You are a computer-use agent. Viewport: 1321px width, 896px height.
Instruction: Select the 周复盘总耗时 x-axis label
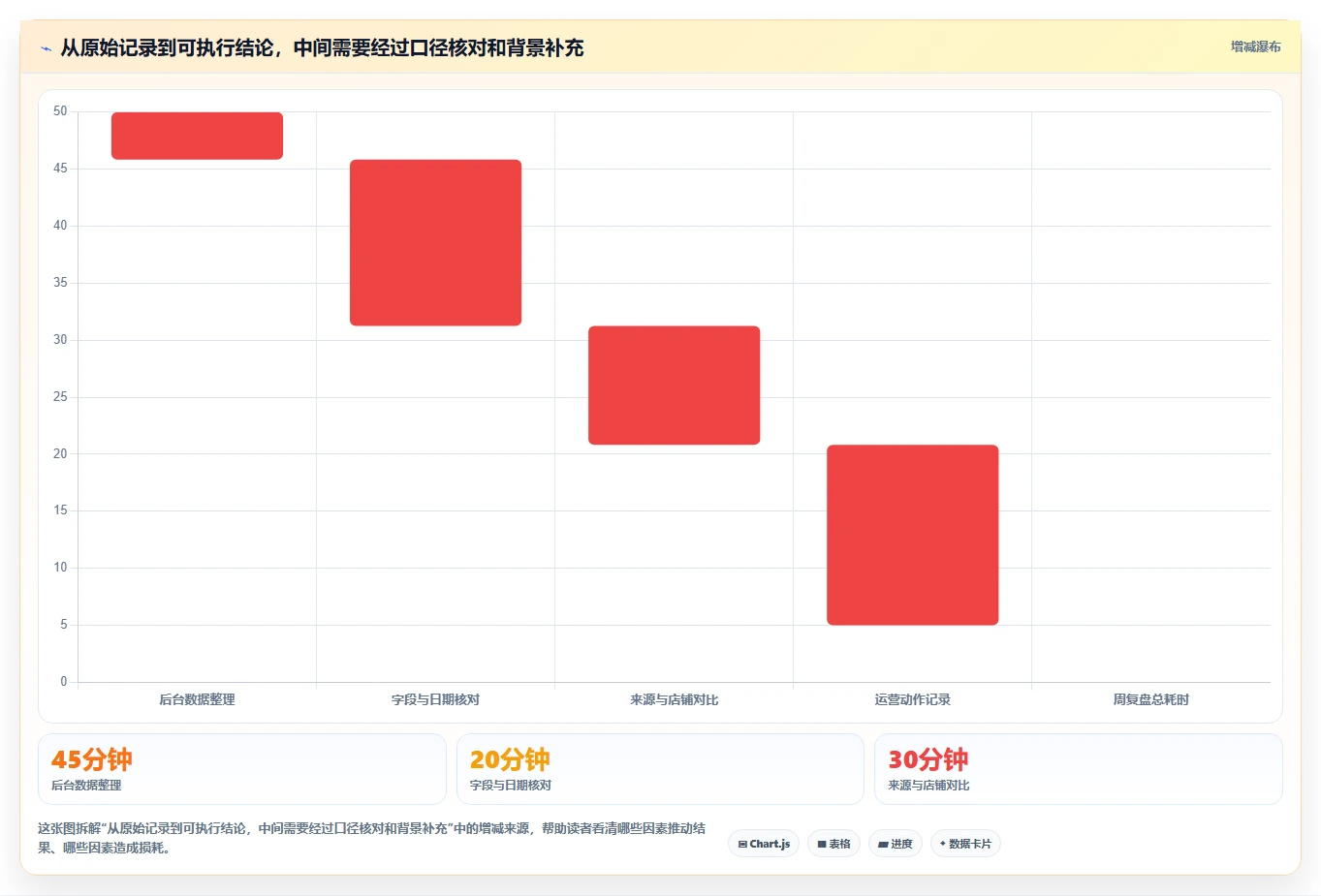(1150, 699)
